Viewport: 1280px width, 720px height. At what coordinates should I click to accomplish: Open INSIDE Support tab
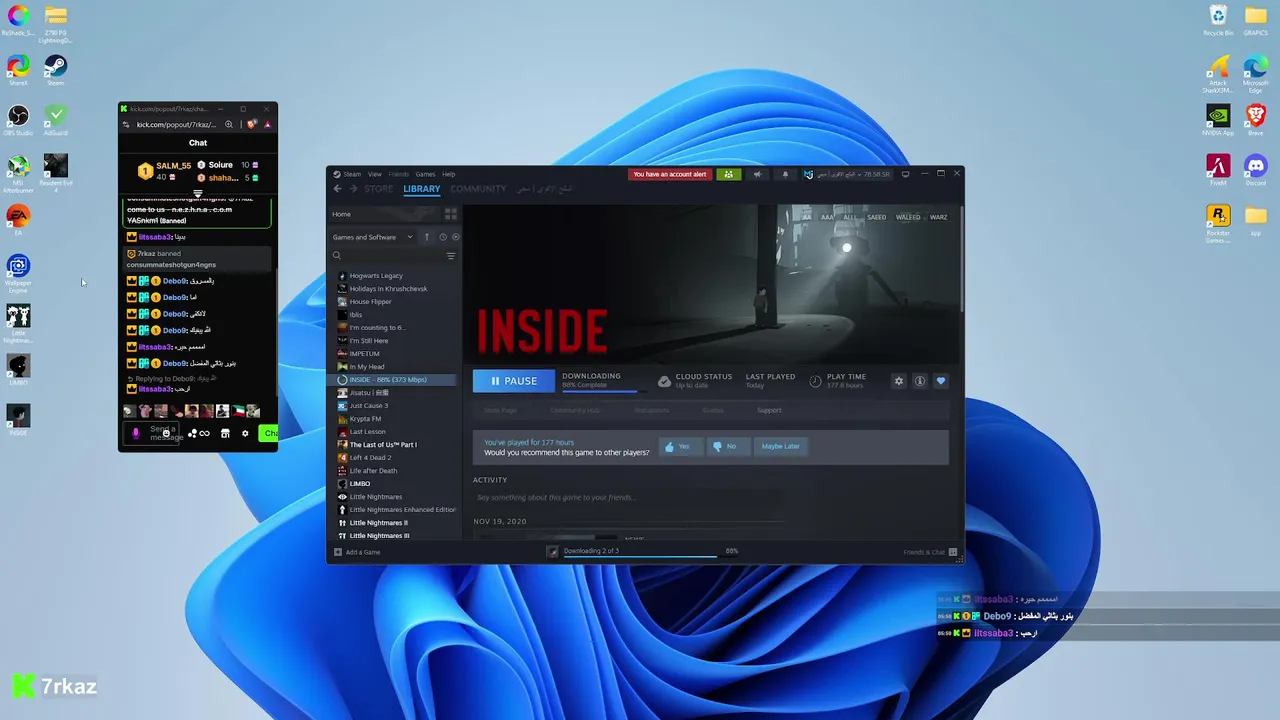pyautogui.click(x=769, y=410)
